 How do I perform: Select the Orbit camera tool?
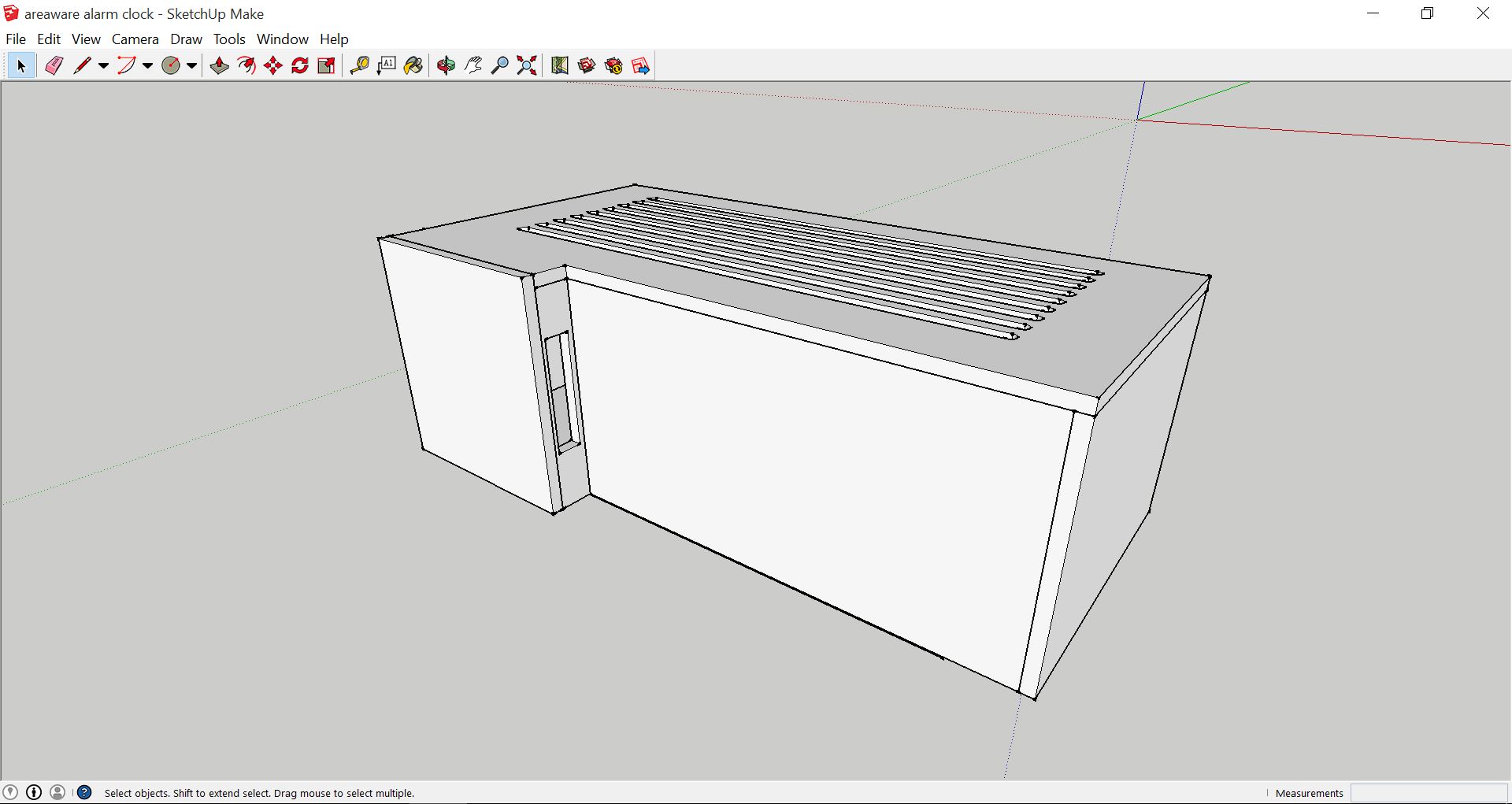tap(447, 66)
